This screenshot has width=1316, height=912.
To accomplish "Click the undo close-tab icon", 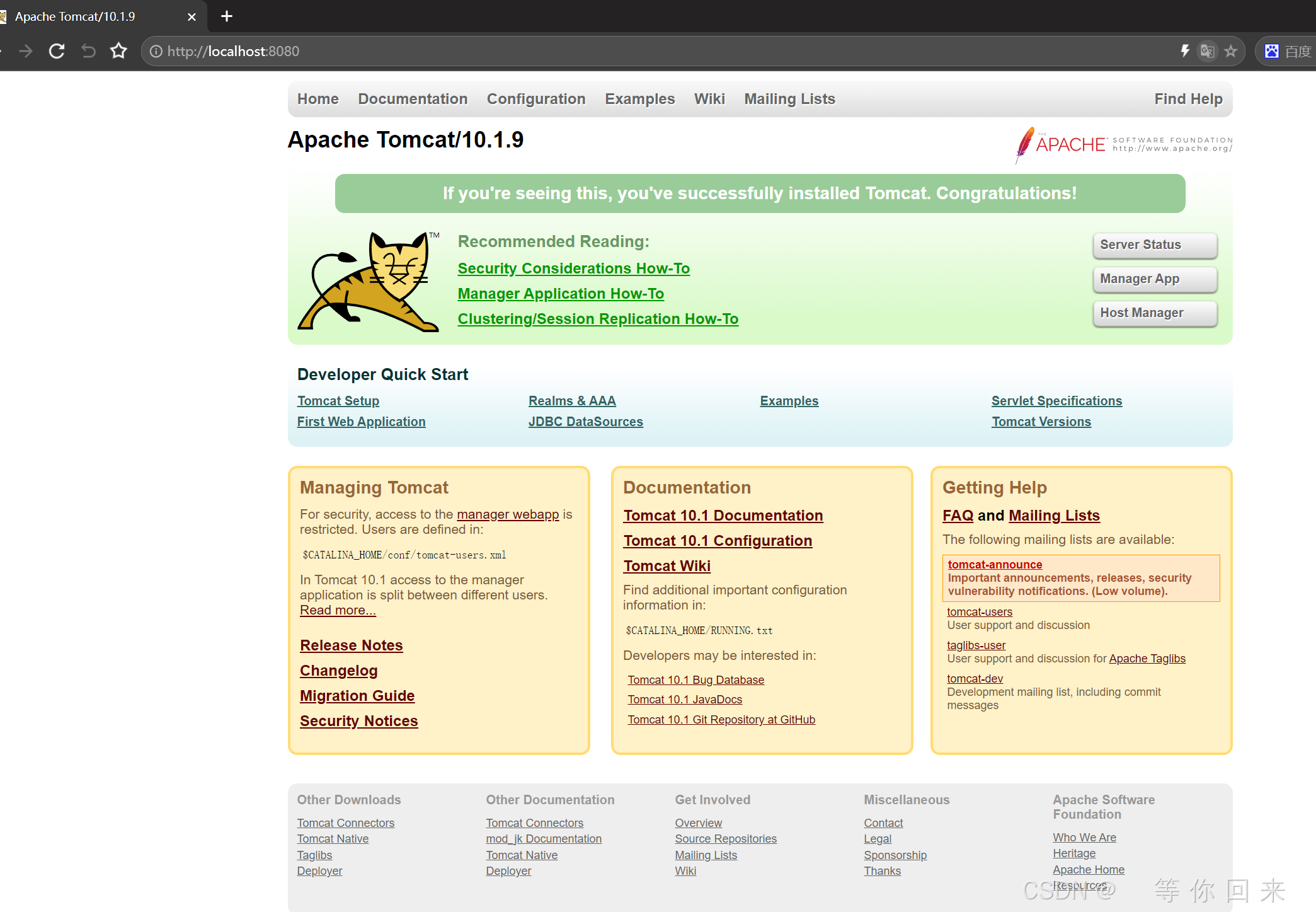I will click(x=88, y=51).
